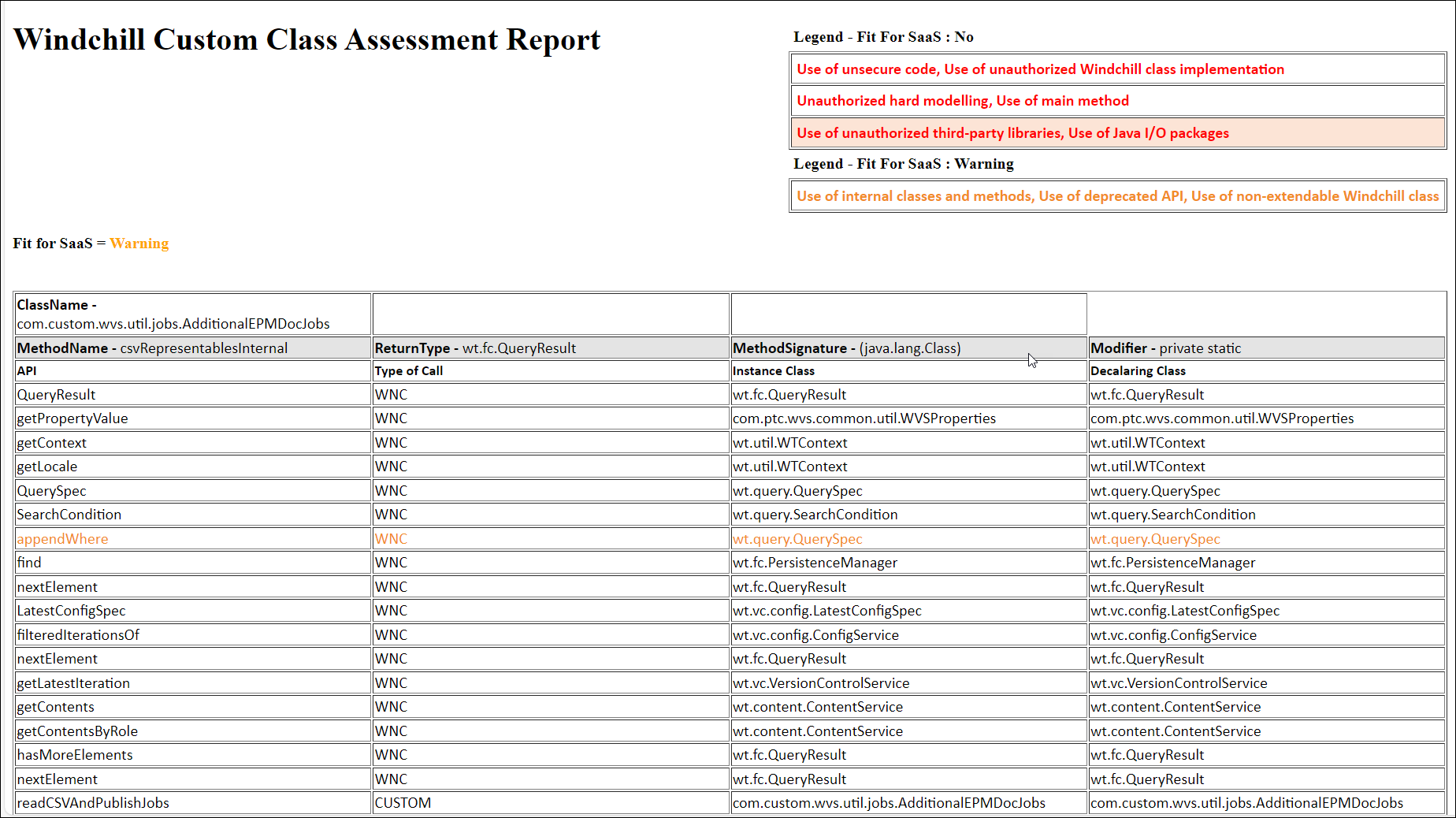Click the 'hasMoreElements' API cell

point(193,755)
